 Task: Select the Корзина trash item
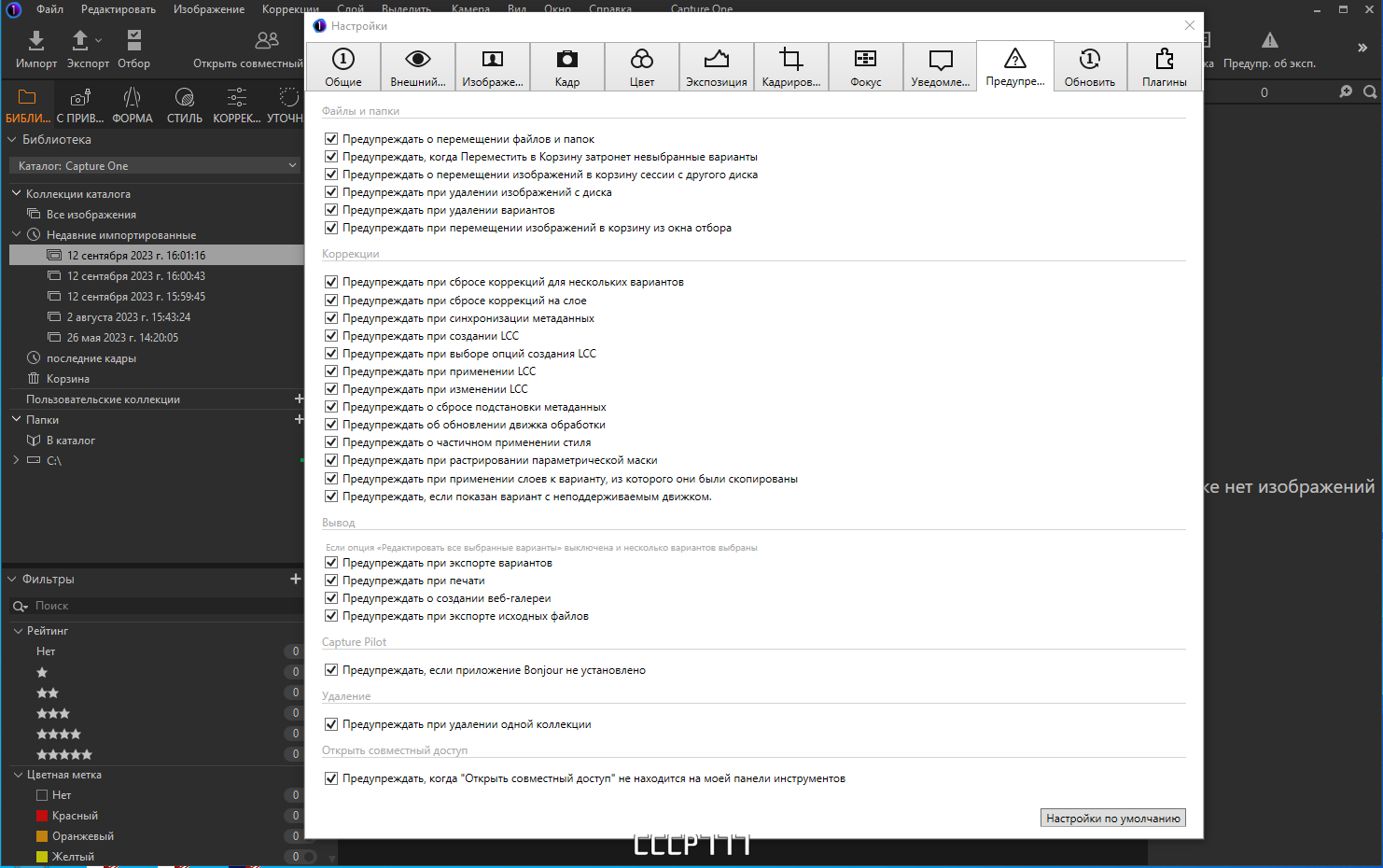68,379
